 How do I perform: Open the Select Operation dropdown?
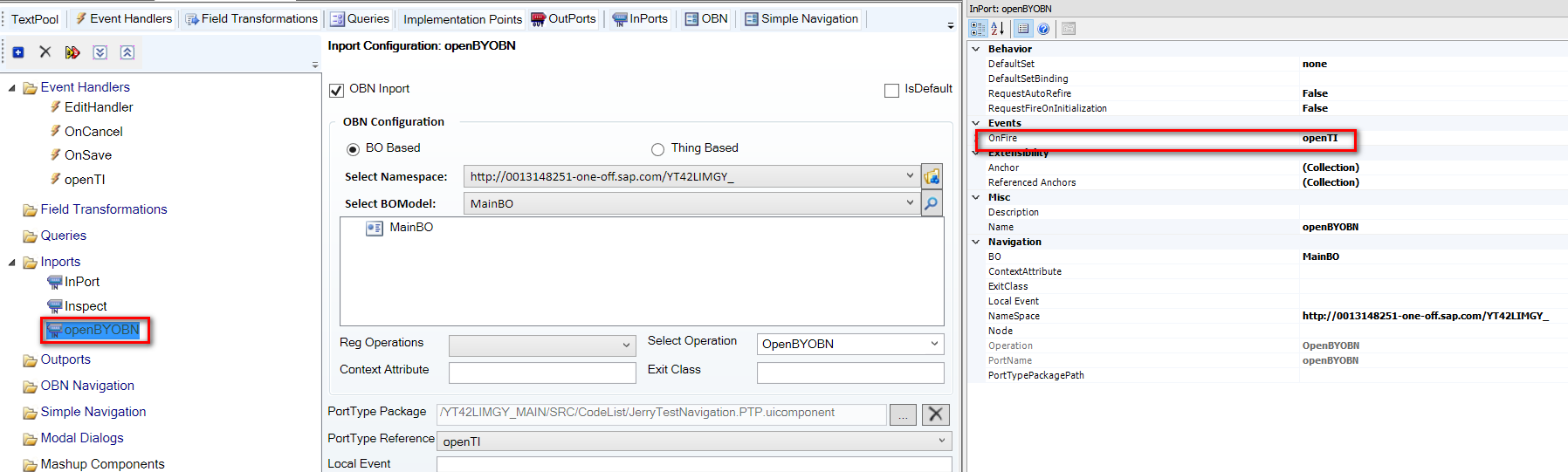[934, 344]
